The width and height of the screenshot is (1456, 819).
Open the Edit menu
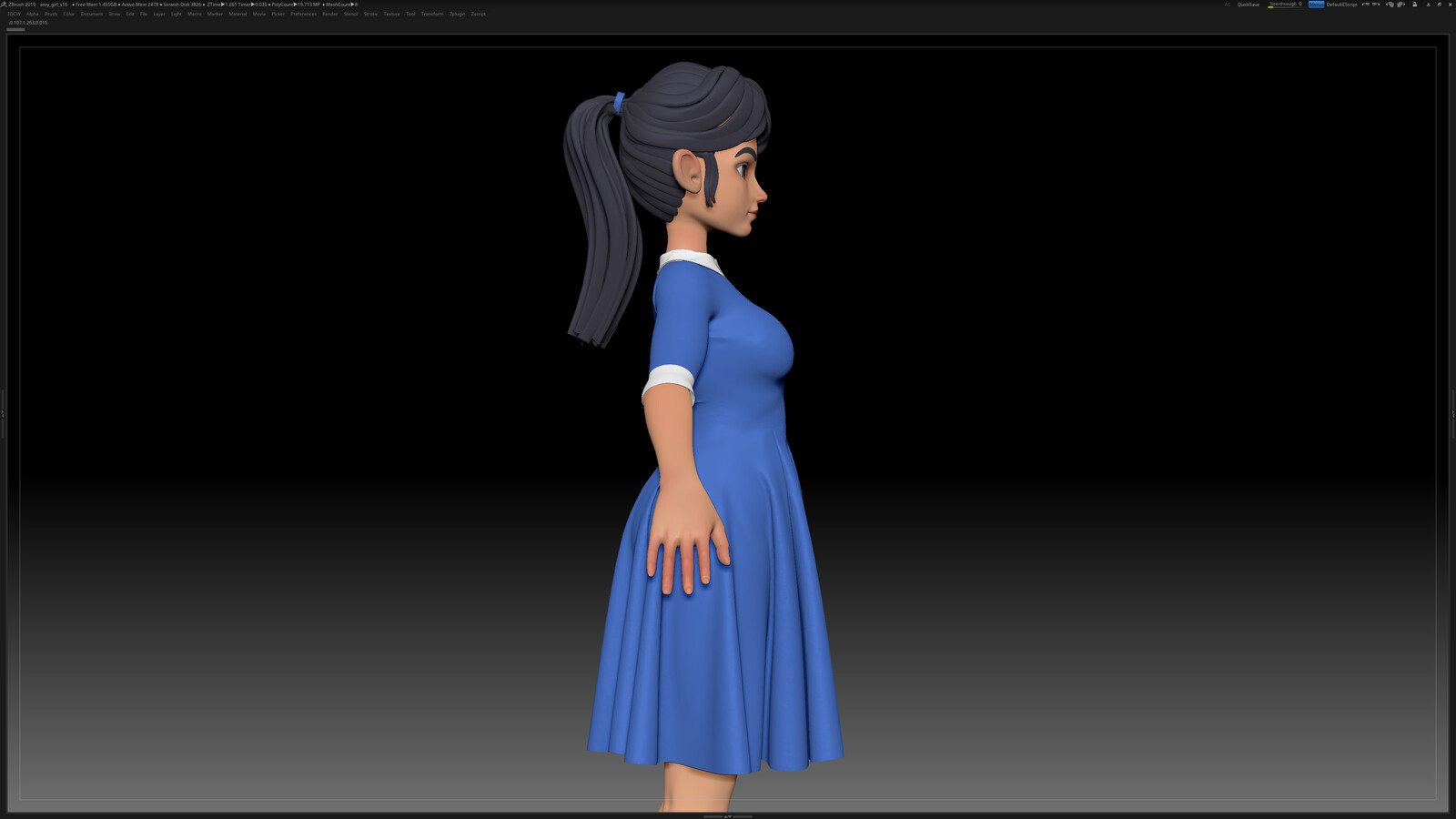click(130, 14)
